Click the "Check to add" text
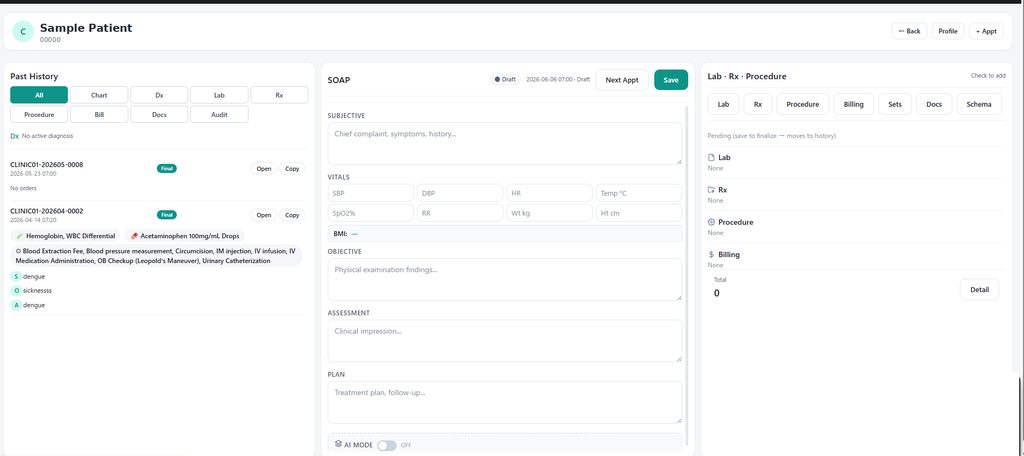Screen dimensions: 1024x456 988,76
